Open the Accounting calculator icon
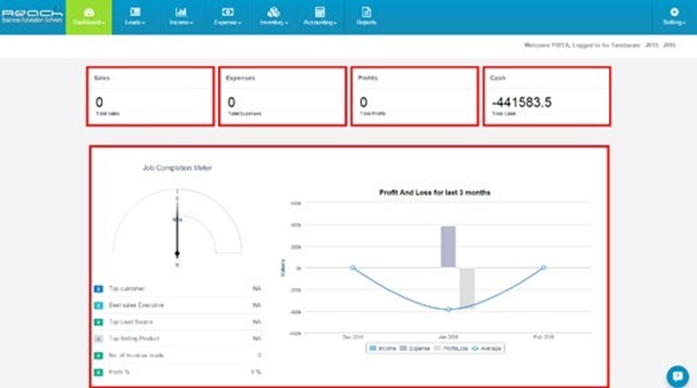This screenshot has width=697, height=388. (x=320, y=12)
